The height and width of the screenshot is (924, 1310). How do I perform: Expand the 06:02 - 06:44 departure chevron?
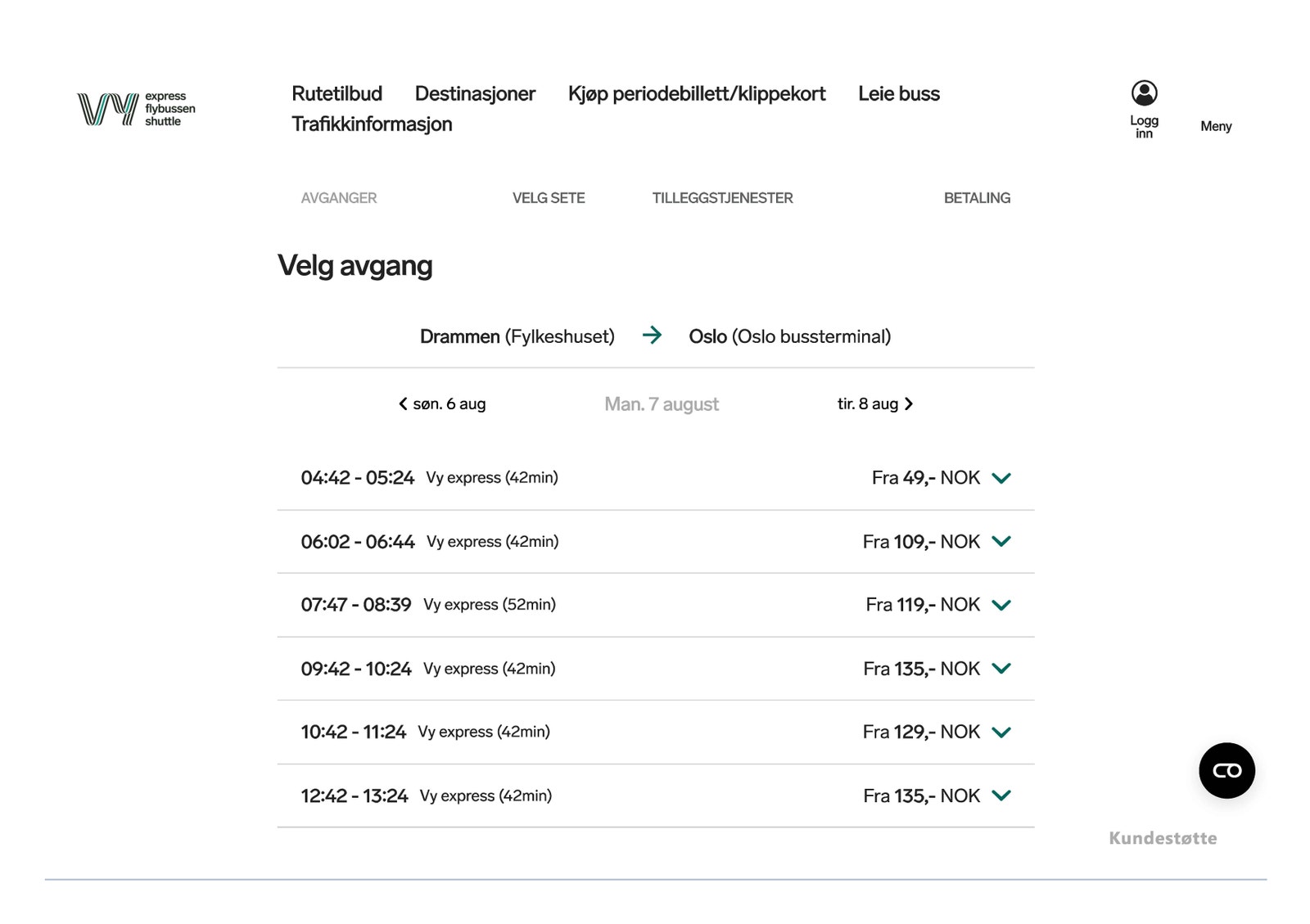click(x=1001, y=541)
